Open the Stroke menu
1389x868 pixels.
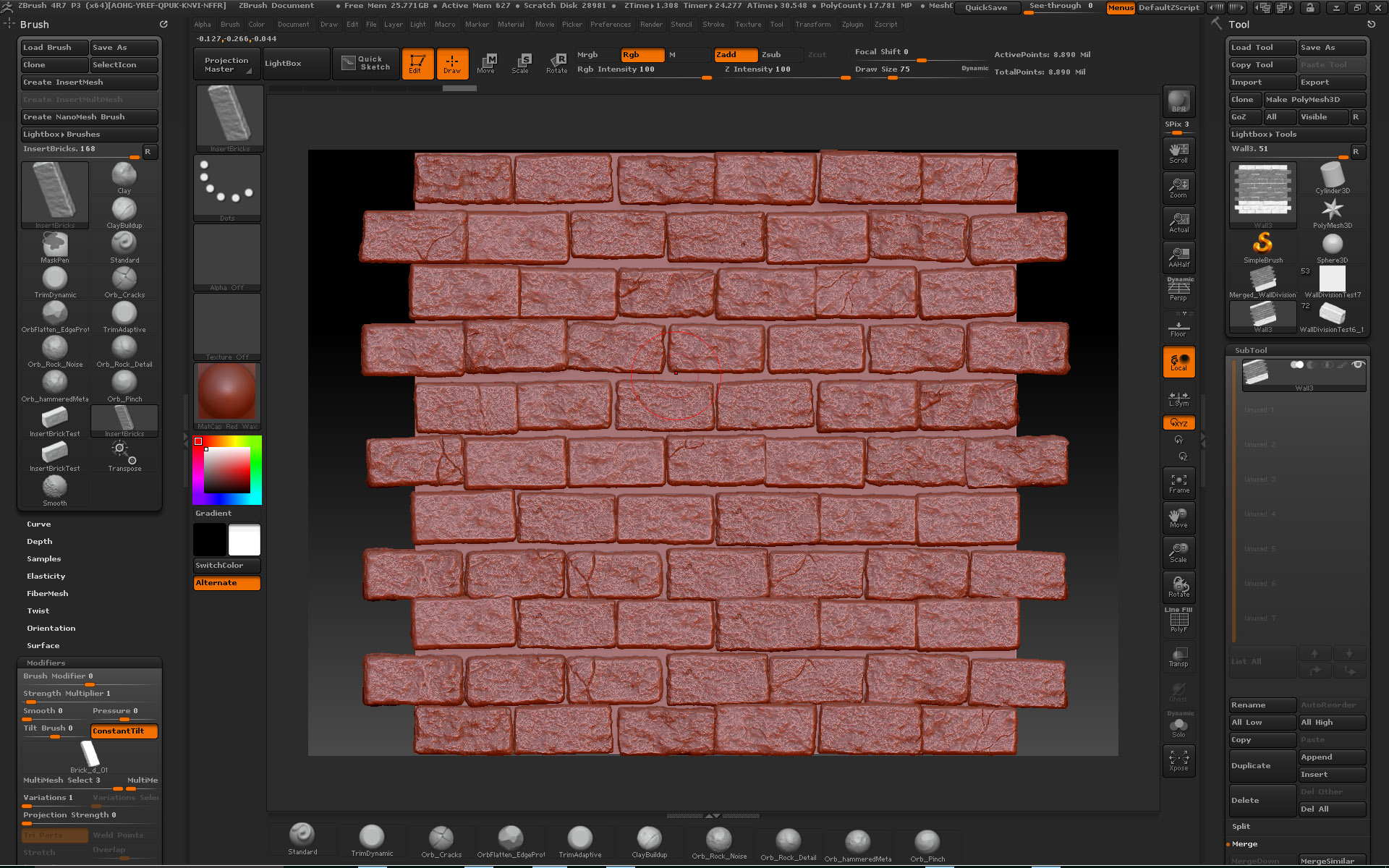tap(713, 25)
